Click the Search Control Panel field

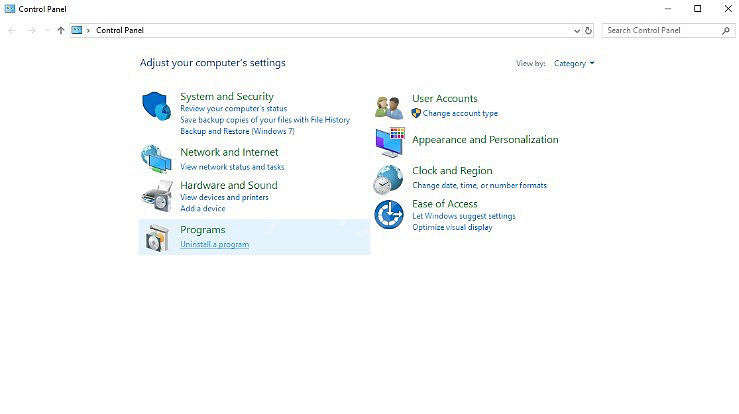click(660, 31)
